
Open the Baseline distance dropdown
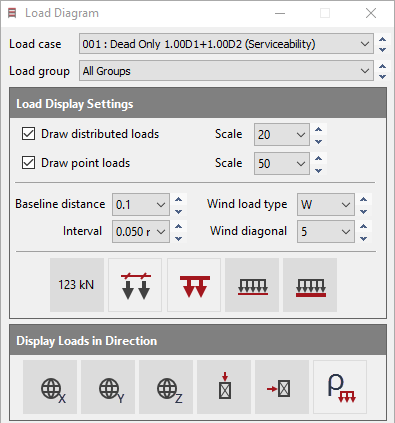(141, 204)
